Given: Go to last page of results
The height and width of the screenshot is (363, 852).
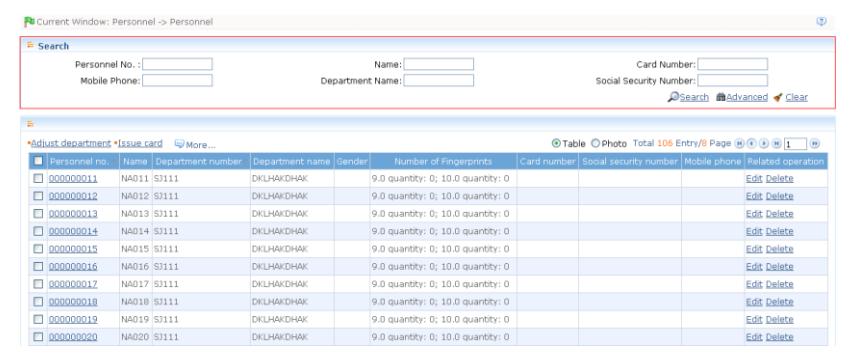Looking at the screenshot, I should (x=776, y=143).
